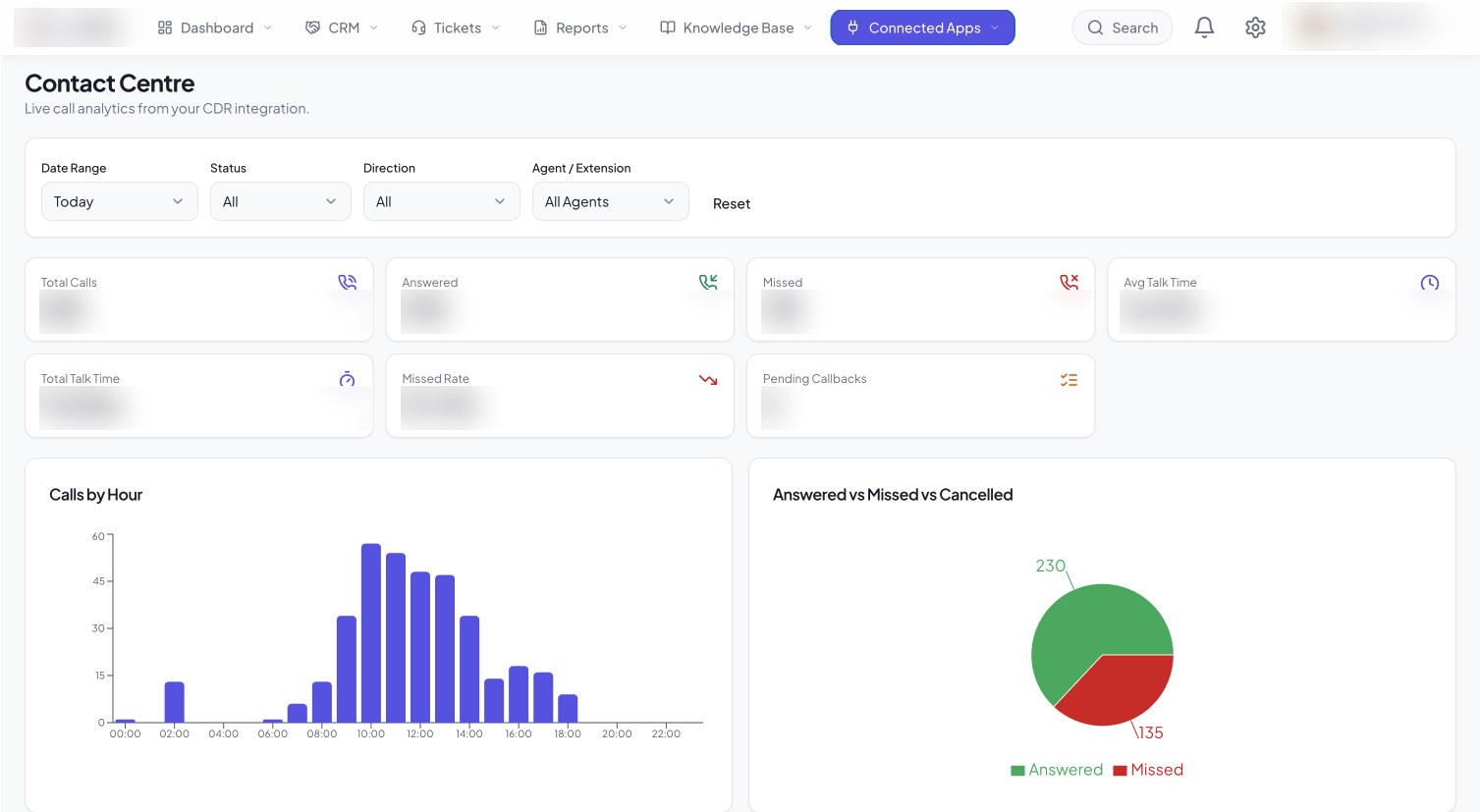The height and width of the screenshot is (812, 1480).
Task: Open the notifications bell
Action: tap(1204, 27)
